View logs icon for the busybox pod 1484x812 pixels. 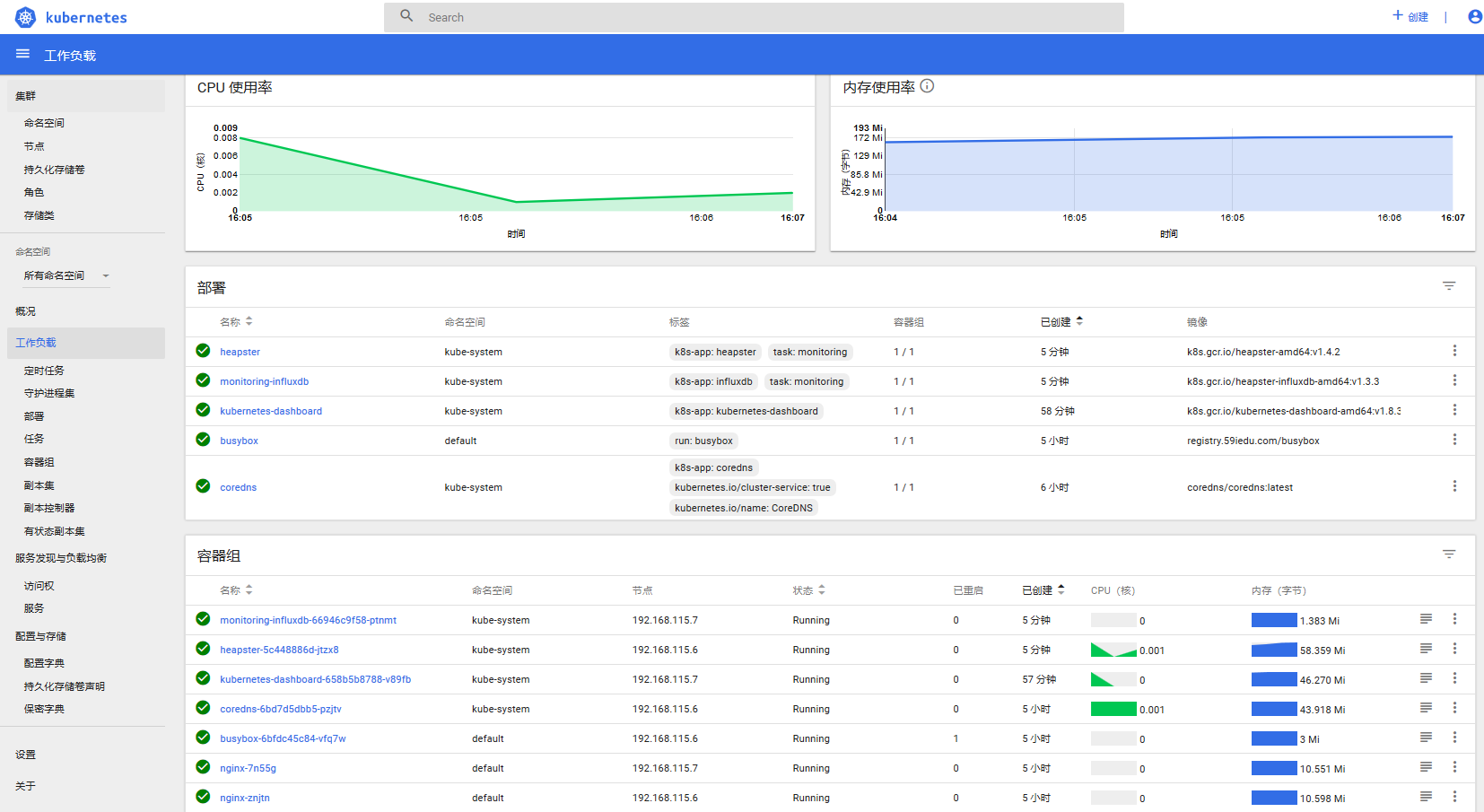[x=1426, y=738]
